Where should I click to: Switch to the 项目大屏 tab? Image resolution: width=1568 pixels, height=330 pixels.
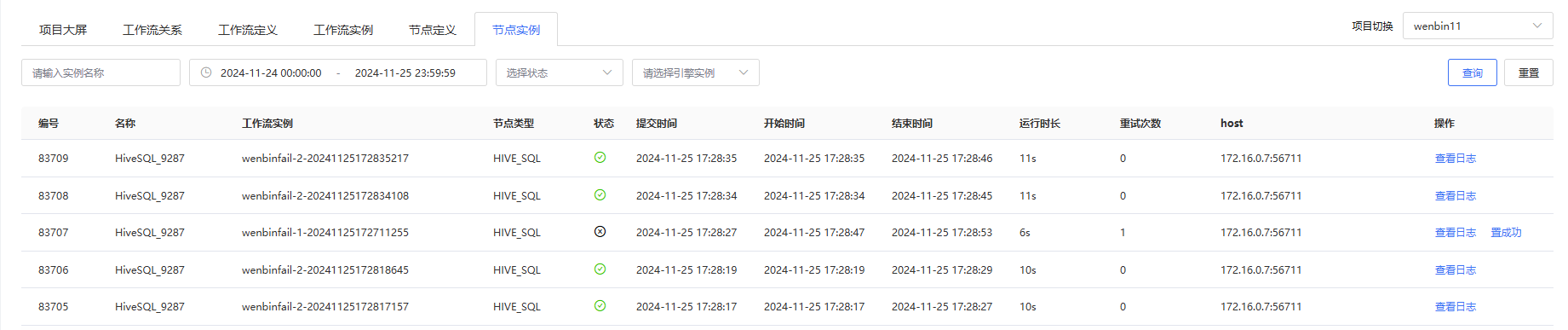[x=63, y=30]
